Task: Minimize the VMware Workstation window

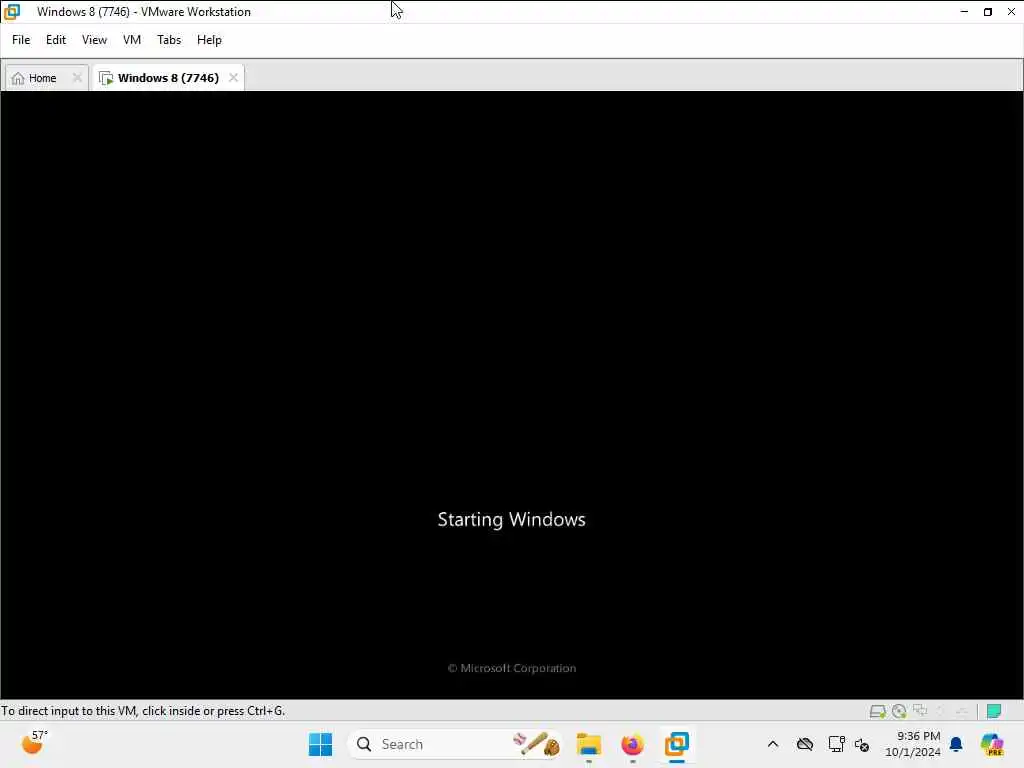Action: pyautogui.click(x=964, y=12)
